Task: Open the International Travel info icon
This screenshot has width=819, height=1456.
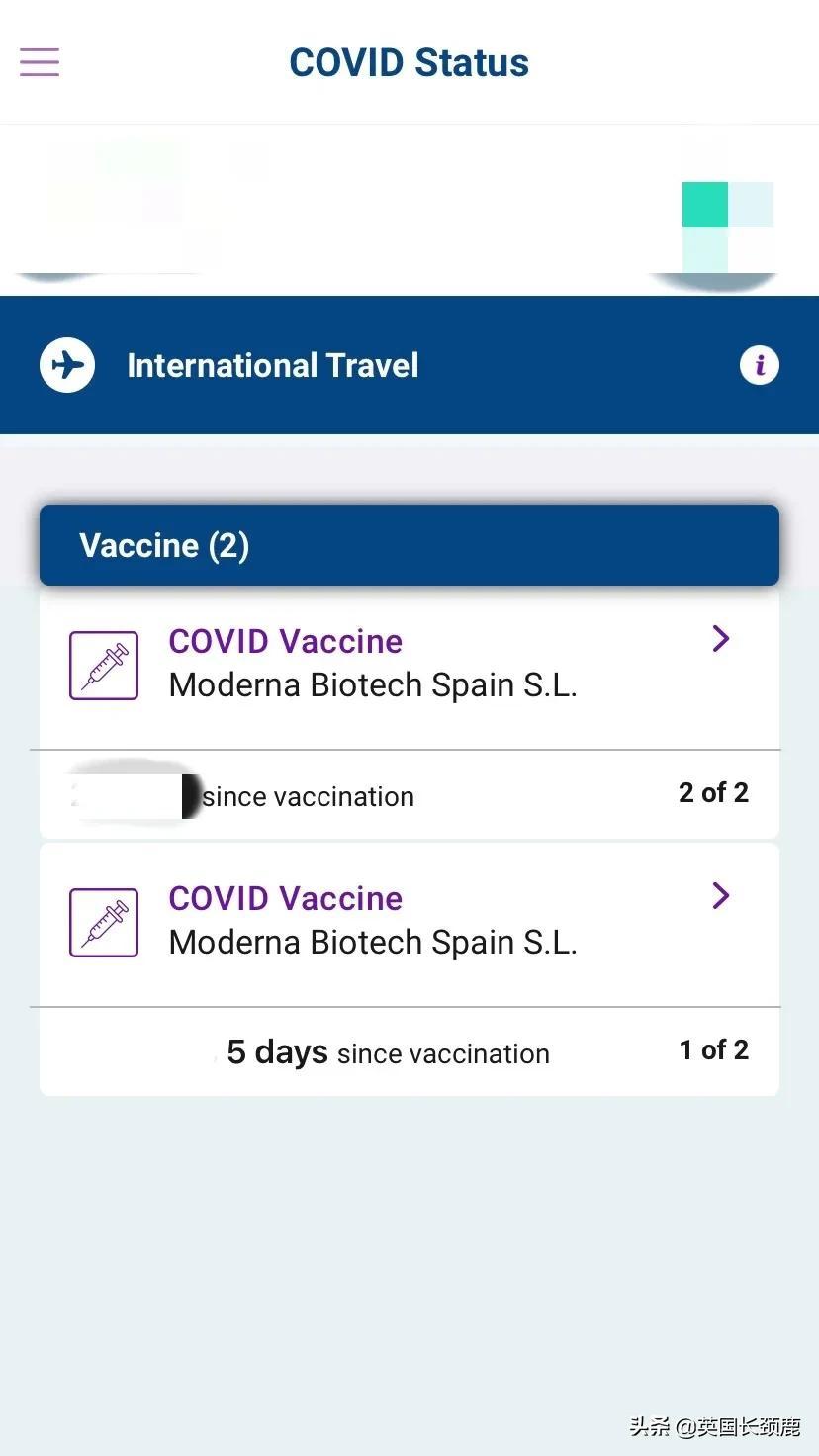Action: (759, 365)
